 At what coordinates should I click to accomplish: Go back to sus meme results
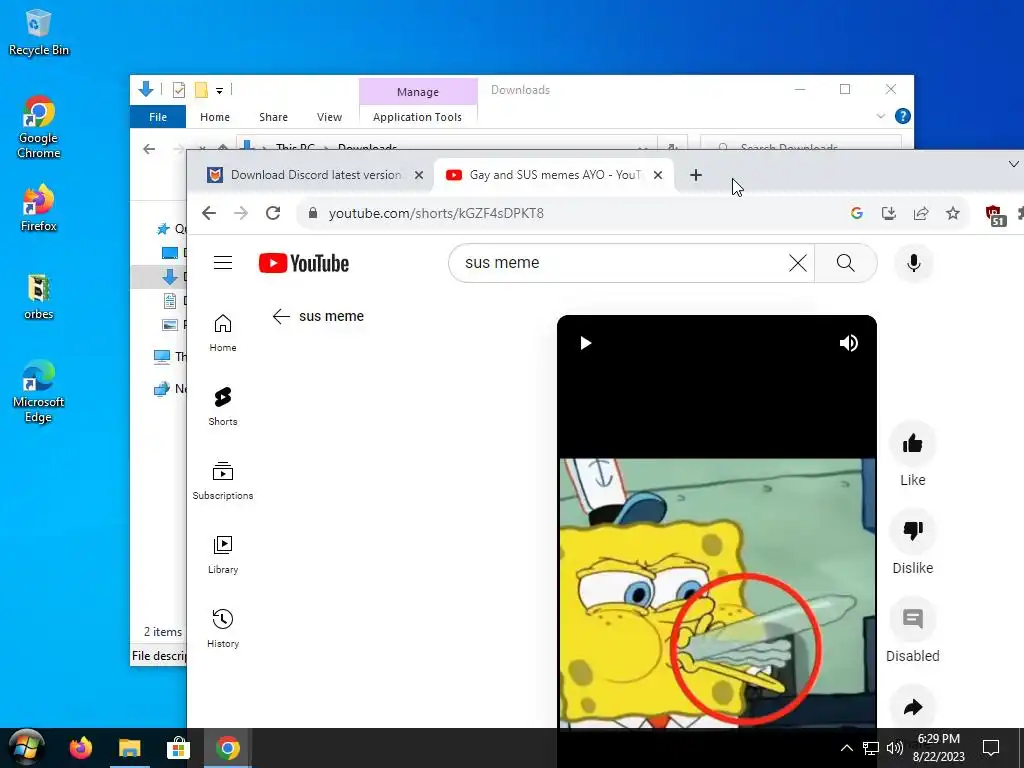point(281,316)
